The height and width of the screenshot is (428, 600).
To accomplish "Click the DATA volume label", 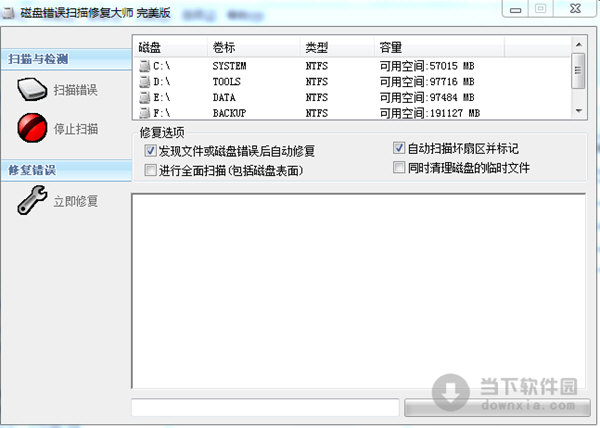I will pyautogui.click(x=224, y=98).
